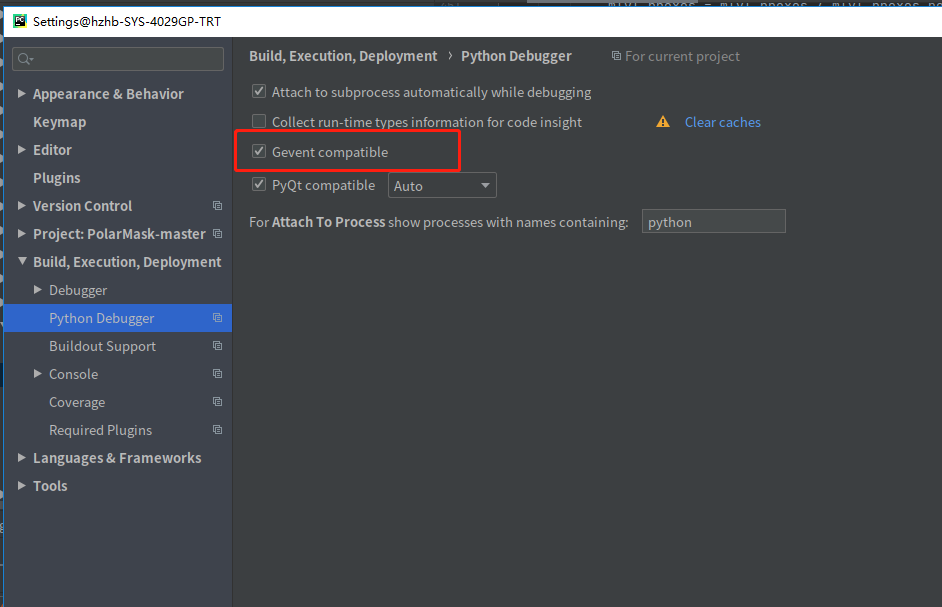Expand the Appearance & Behavior section
942x607 pixels.
click(22, 93)
